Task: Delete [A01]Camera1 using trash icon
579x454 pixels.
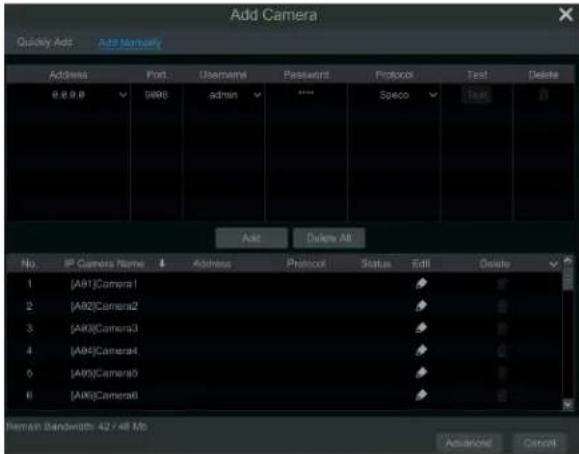Action: pyautogui.click(x=501, y=284)
